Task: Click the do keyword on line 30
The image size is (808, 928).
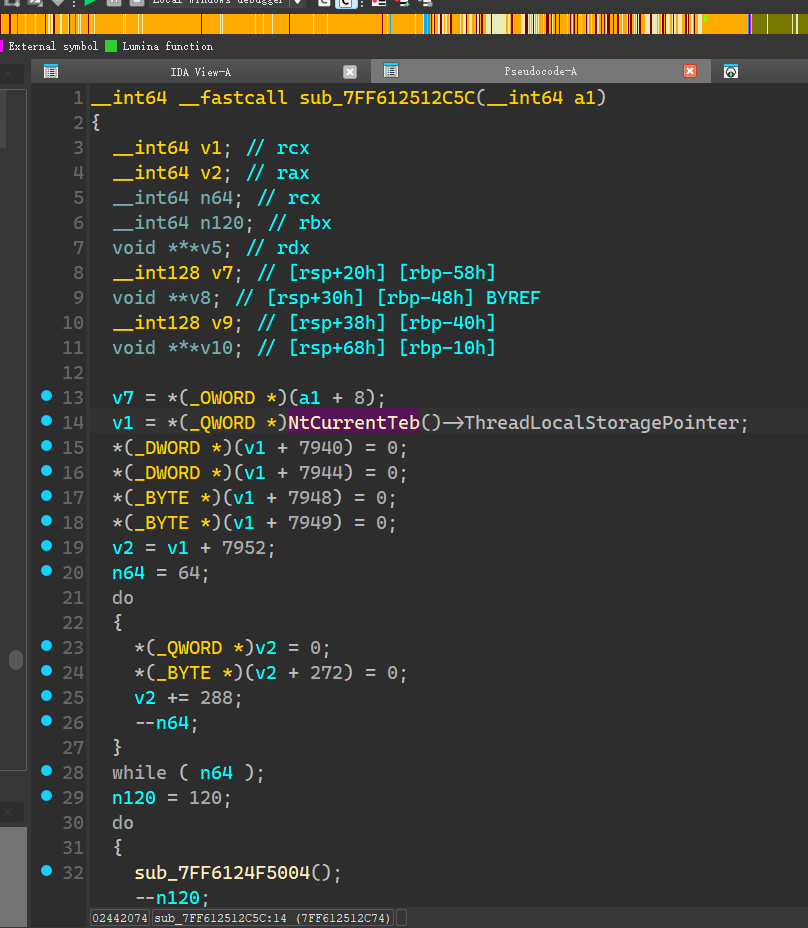Action: coord(123,823)
